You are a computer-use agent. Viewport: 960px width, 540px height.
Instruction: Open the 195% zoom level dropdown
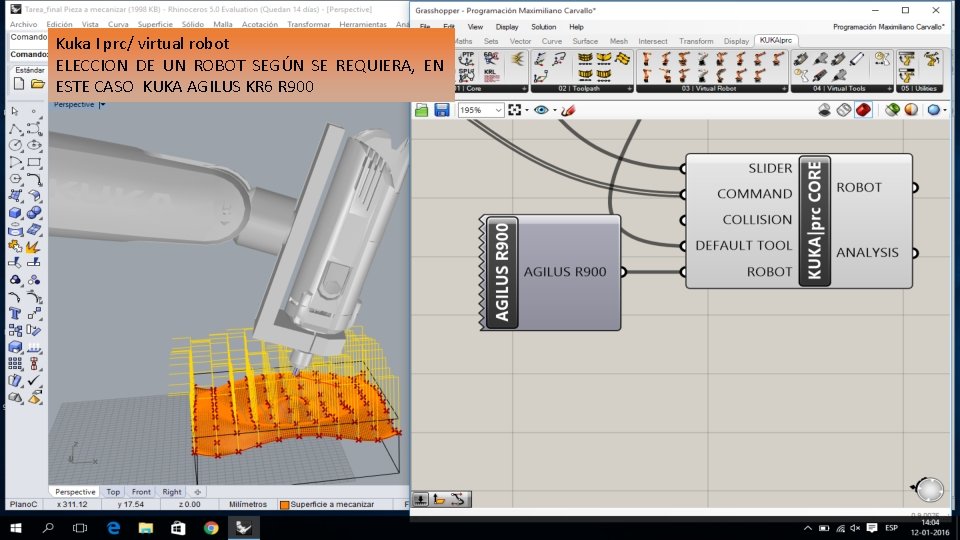pos(498,110)
